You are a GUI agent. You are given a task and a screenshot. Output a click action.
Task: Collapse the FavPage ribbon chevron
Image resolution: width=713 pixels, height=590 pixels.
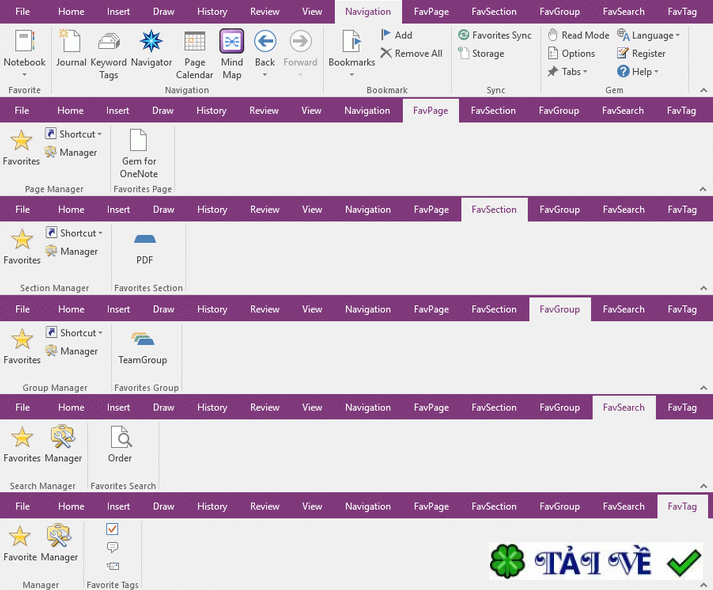point(703,189)
